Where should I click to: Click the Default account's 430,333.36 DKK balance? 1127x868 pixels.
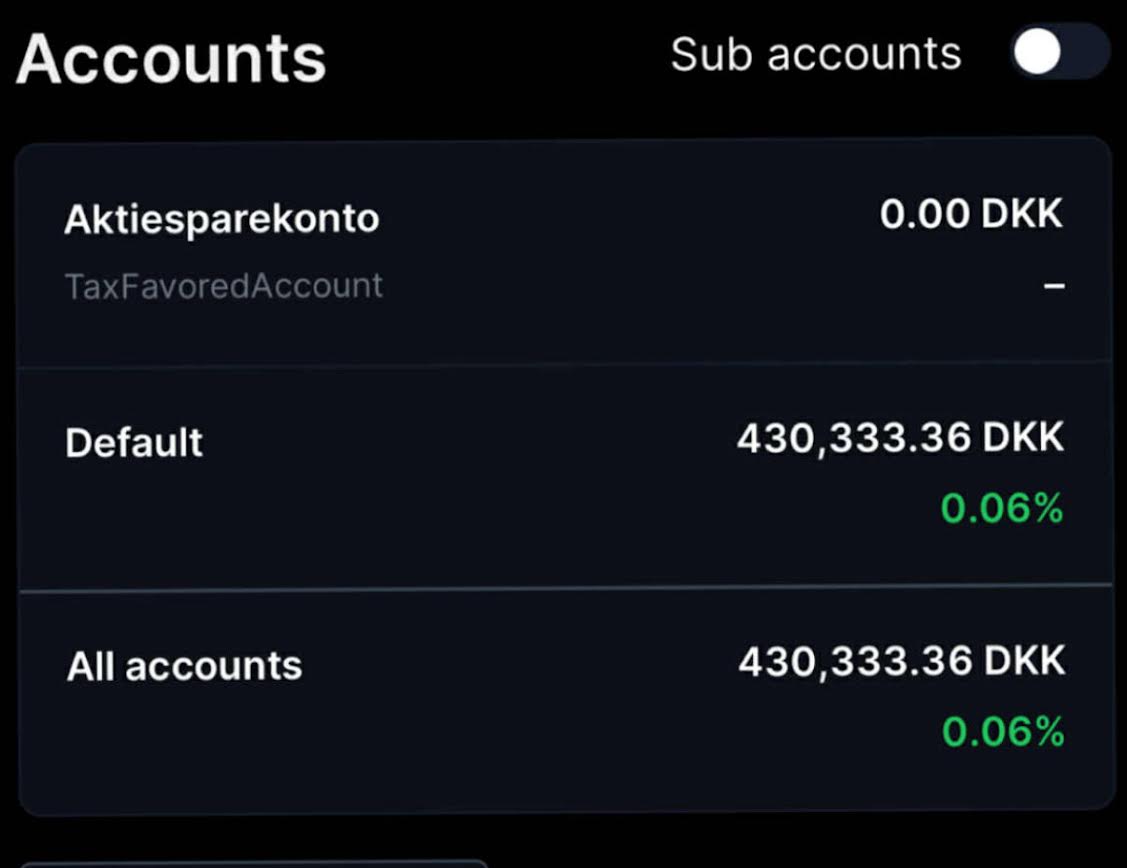tap(900, 438)
